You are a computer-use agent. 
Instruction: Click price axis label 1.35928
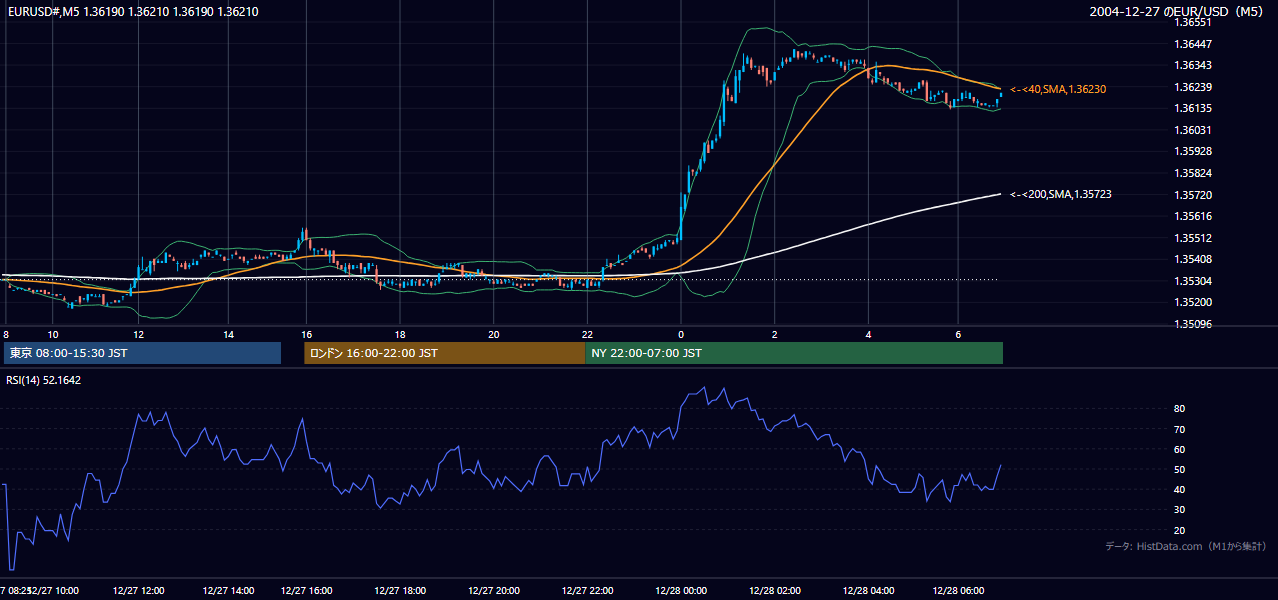[x=1193, y=152]
